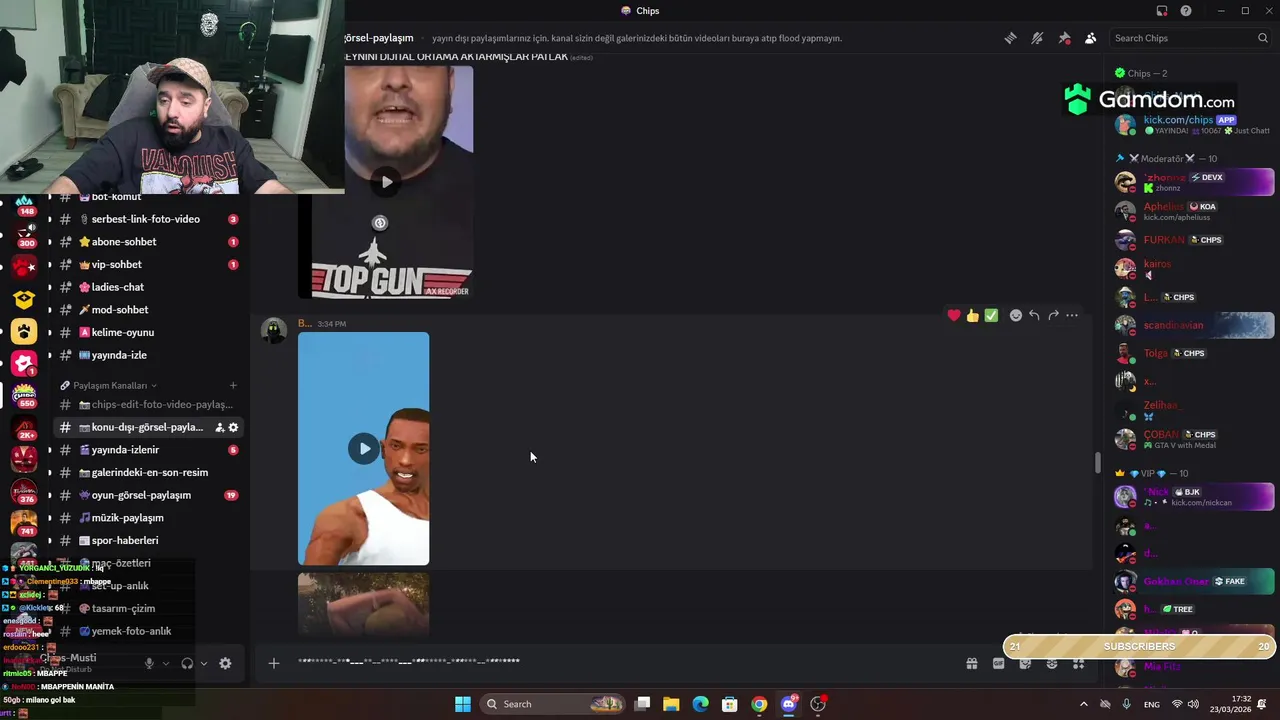
Task: Edit konu-dışı-görsel channel settings gear
Action: click(x=233, y=427)
